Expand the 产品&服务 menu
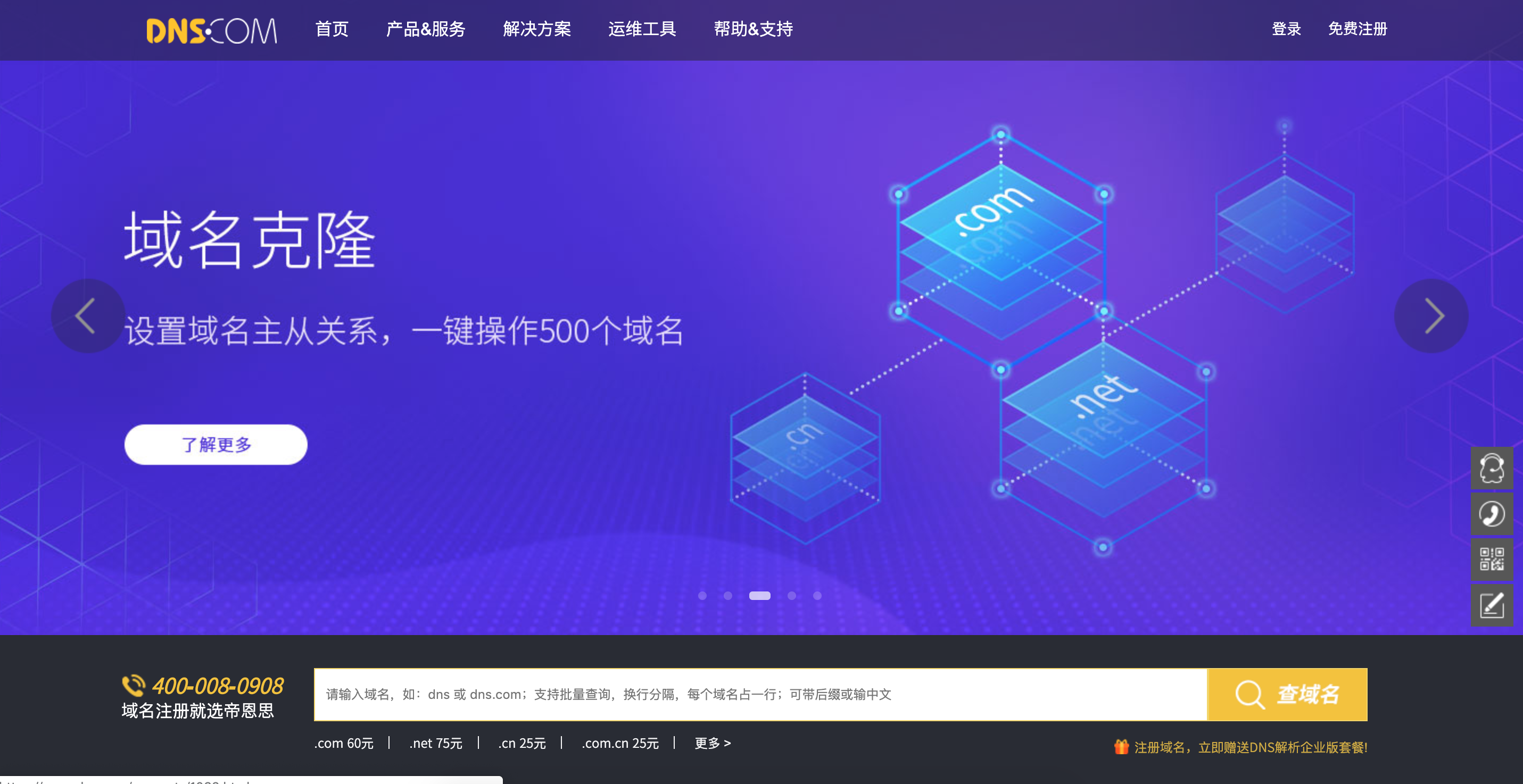Viewport: 1523px width, 784px height. pyautogui.click(x=425, y=29)
